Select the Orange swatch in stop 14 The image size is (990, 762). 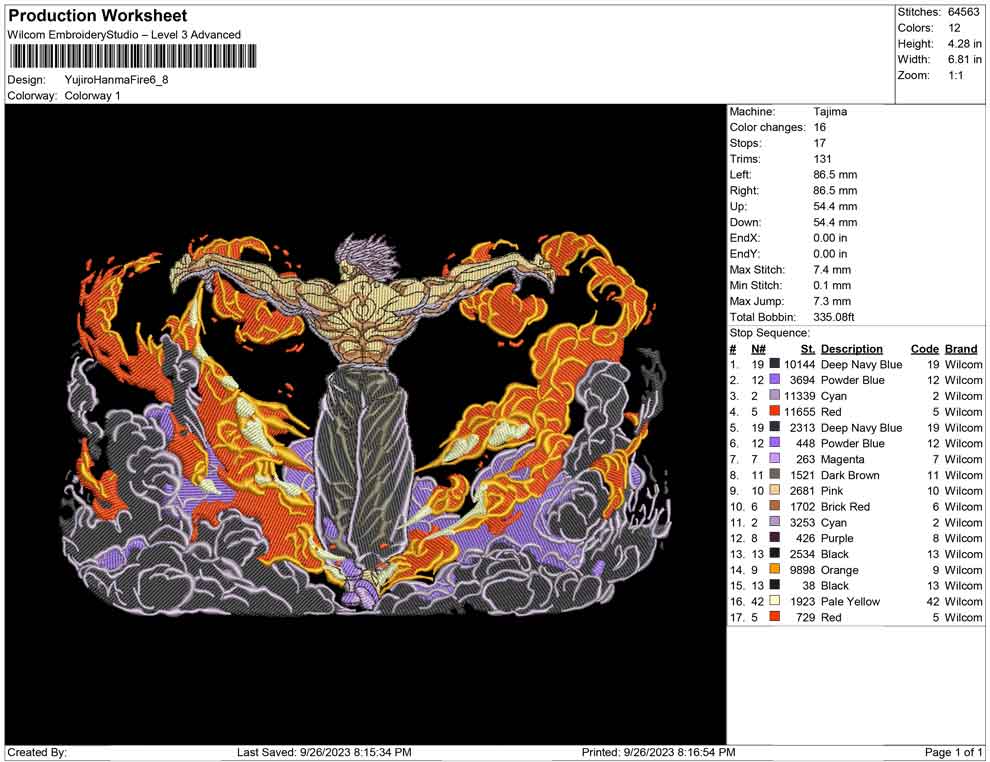pyautogui.click(x=774, y=570)
